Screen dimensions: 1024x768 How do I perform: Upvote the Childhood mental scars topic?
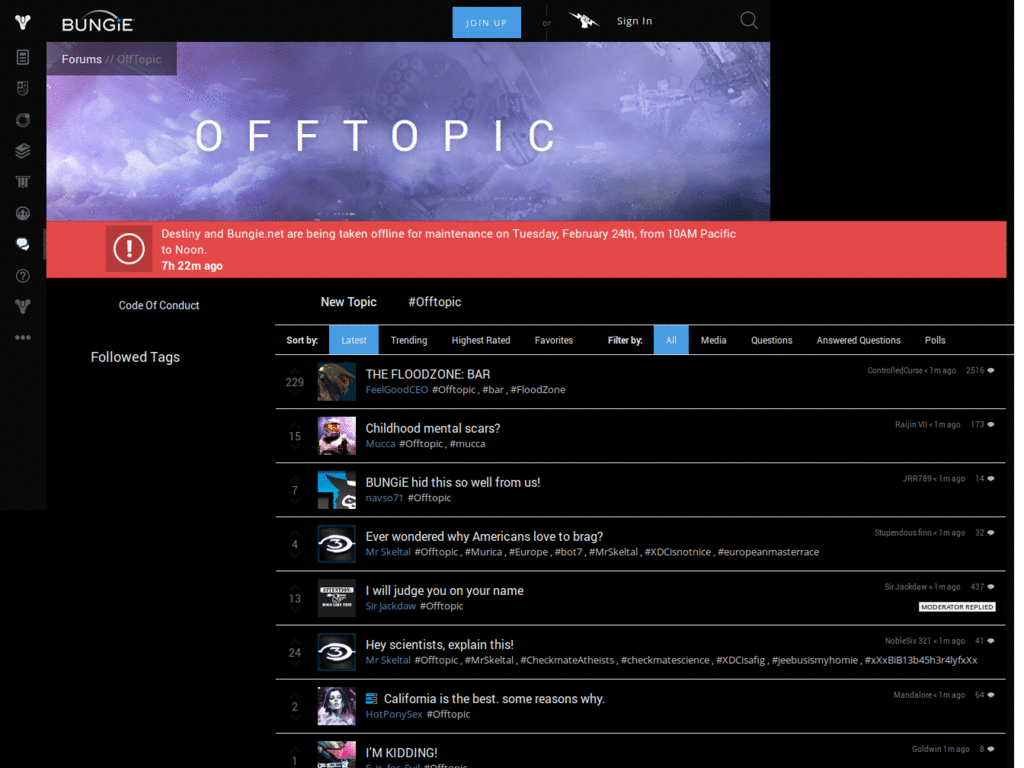point(295,423)
